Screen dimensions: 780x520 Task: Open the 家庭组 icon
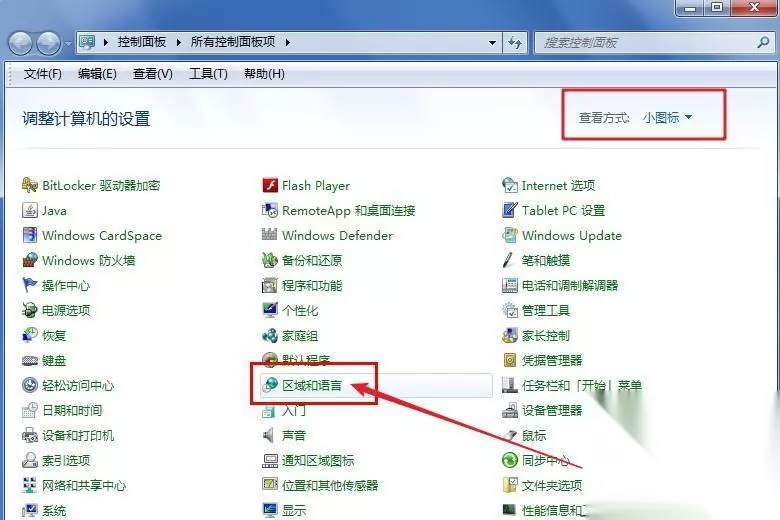click(x=270, y=335)
